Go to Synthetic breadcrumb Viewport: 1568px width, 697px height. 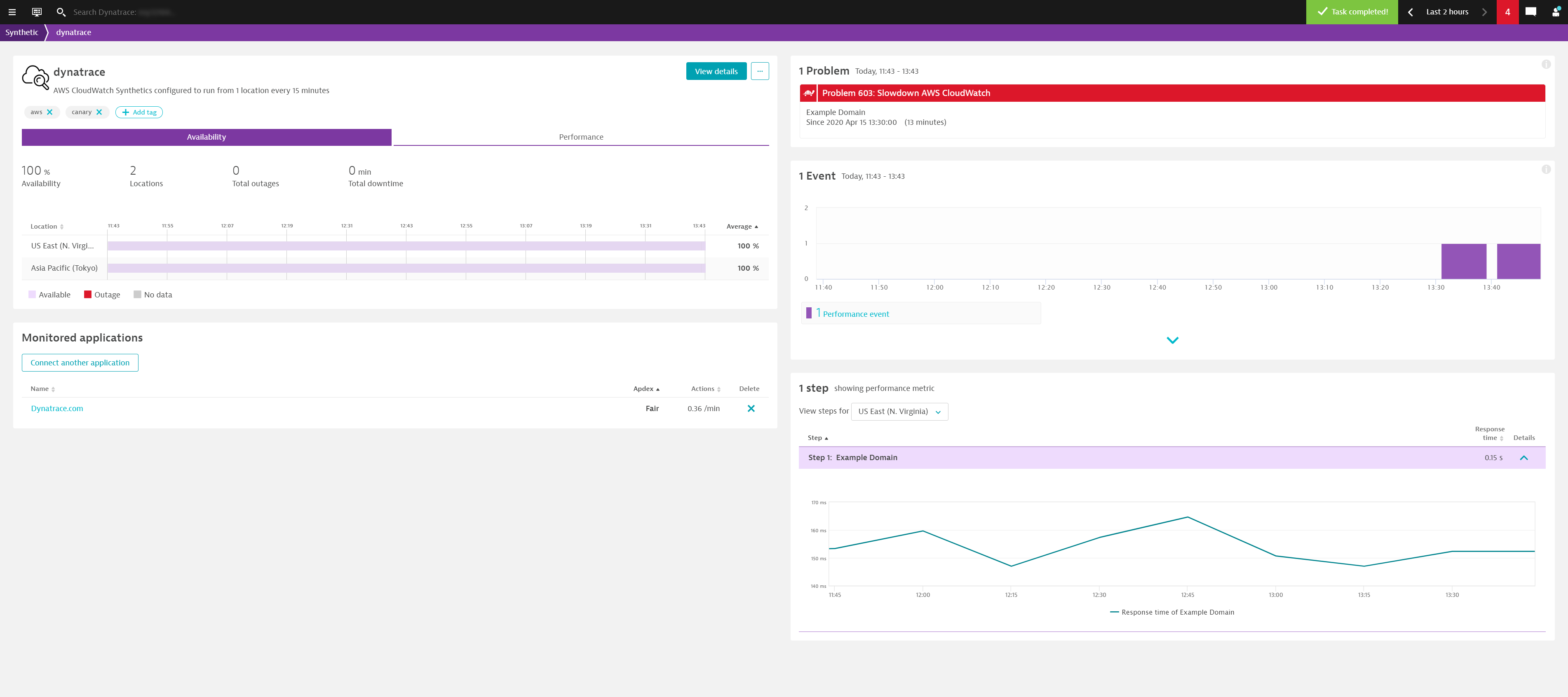pos(22,32)
